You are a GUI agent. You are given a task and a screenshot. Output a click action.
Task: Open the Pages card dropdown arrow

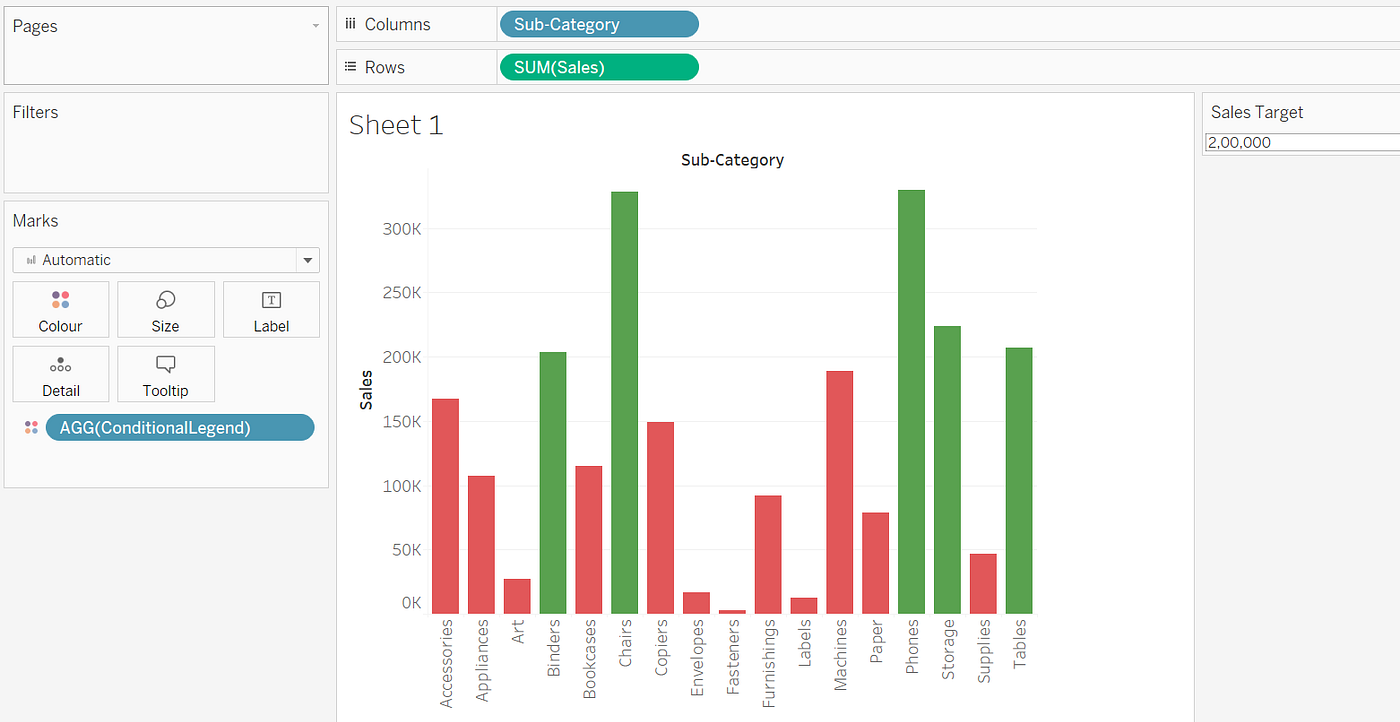point(316,25)
